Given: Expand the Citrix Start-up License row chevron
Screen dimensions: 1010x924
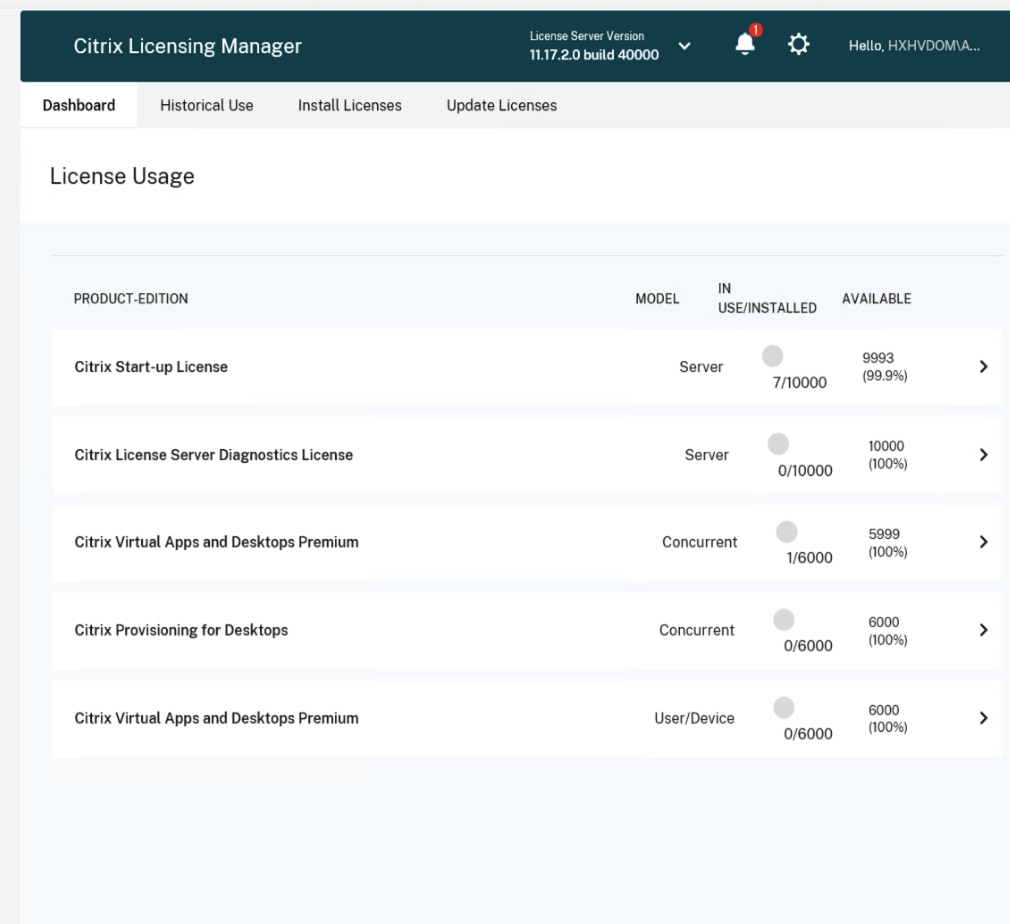Looking at the screenshot, I should pyautogui.click(x=984, y=367).
